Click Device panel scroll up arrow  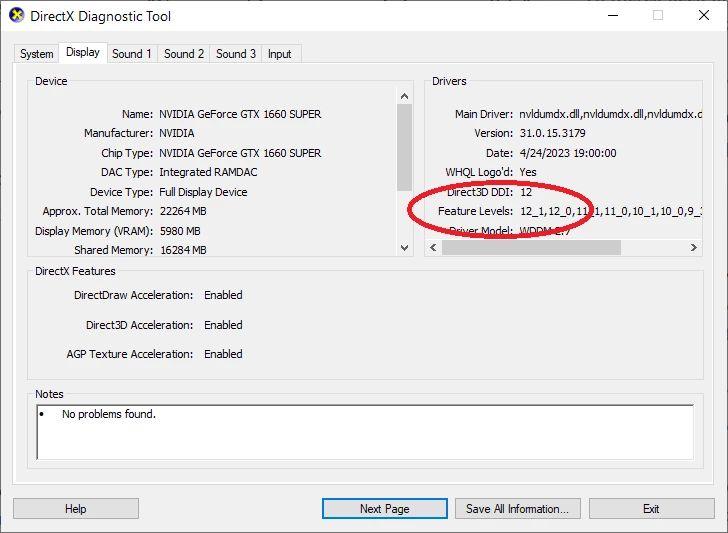click(x=404, y=96)
